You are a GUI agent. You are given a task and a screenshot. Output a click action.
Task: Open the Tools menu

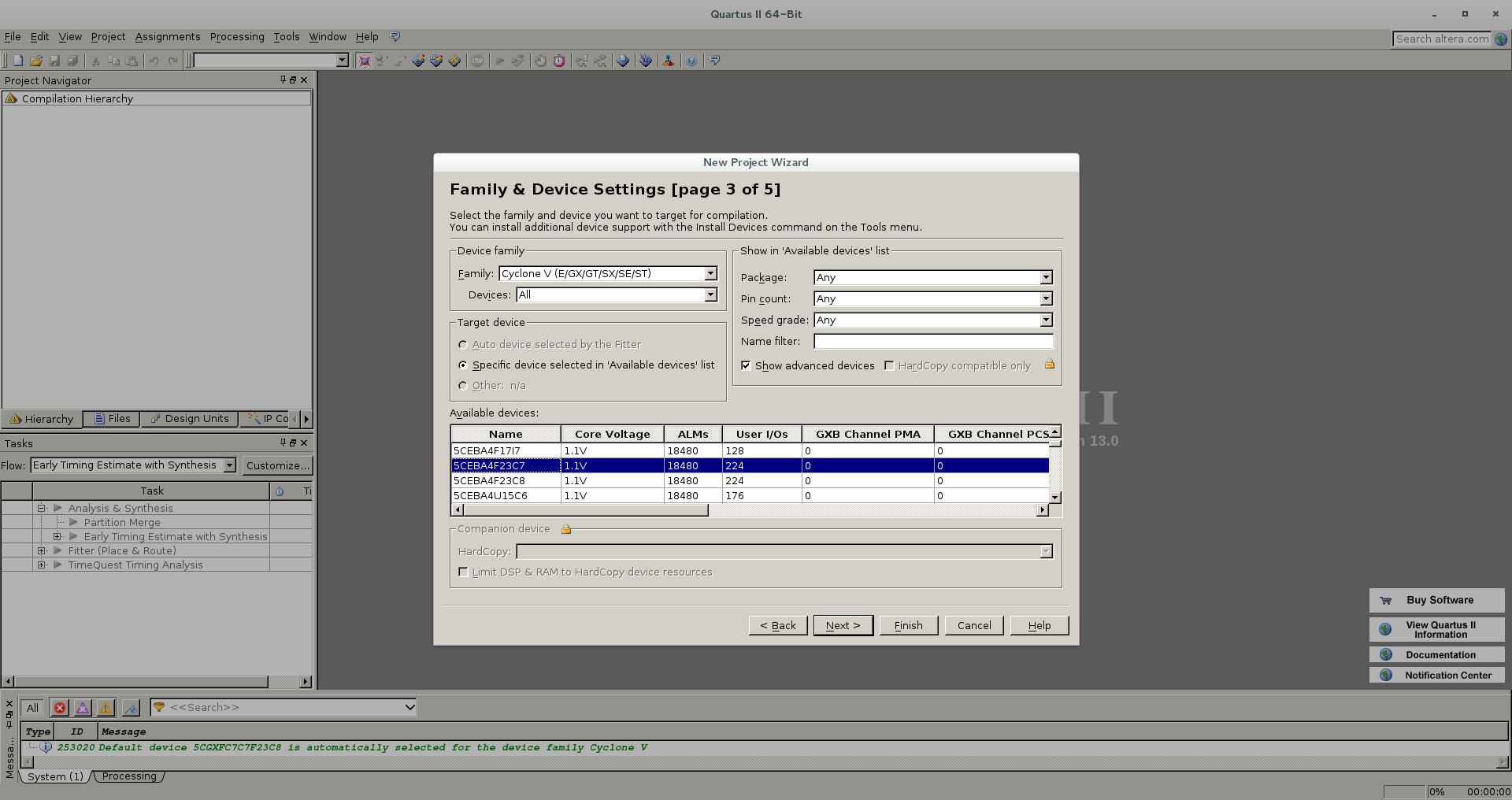287,36
